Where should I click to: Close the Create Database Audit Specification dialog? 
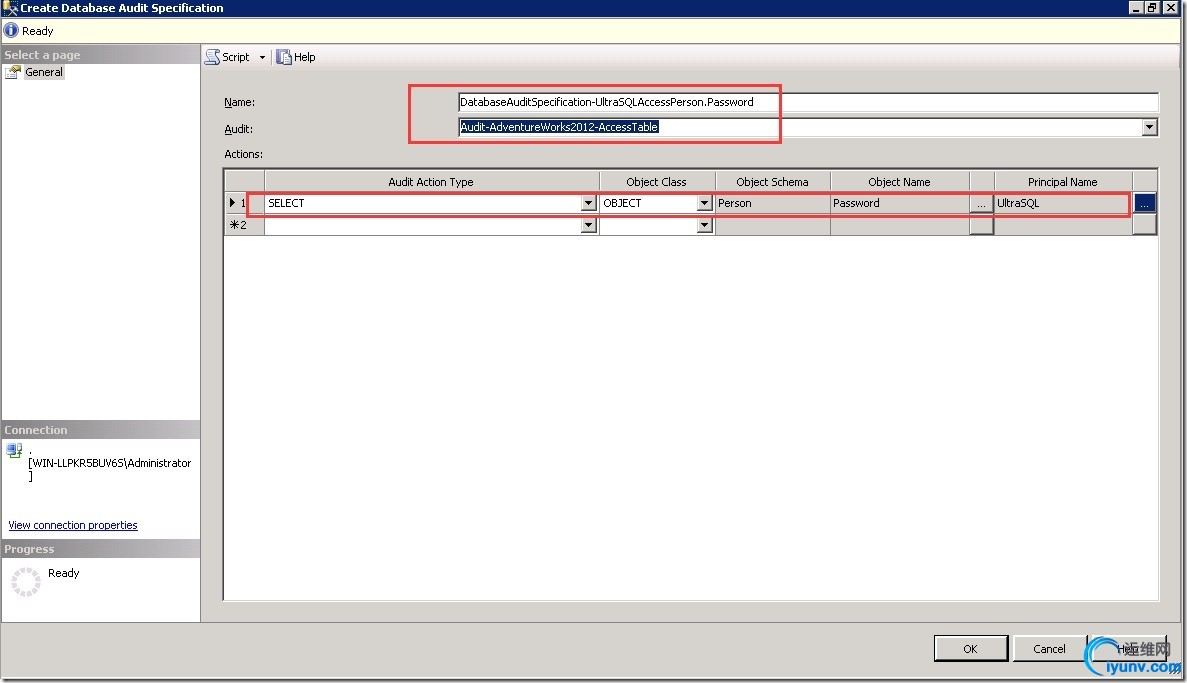tap(1170, 8)
